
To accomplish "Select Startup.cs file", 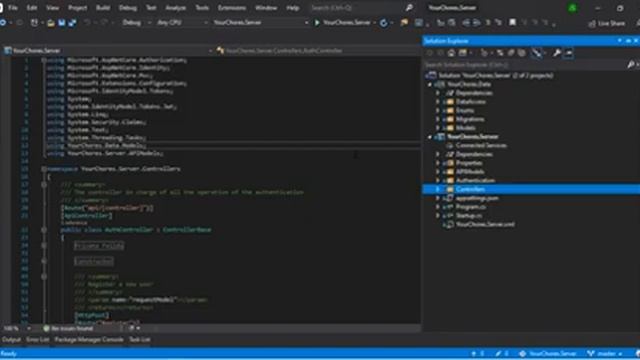I will 469,216.
